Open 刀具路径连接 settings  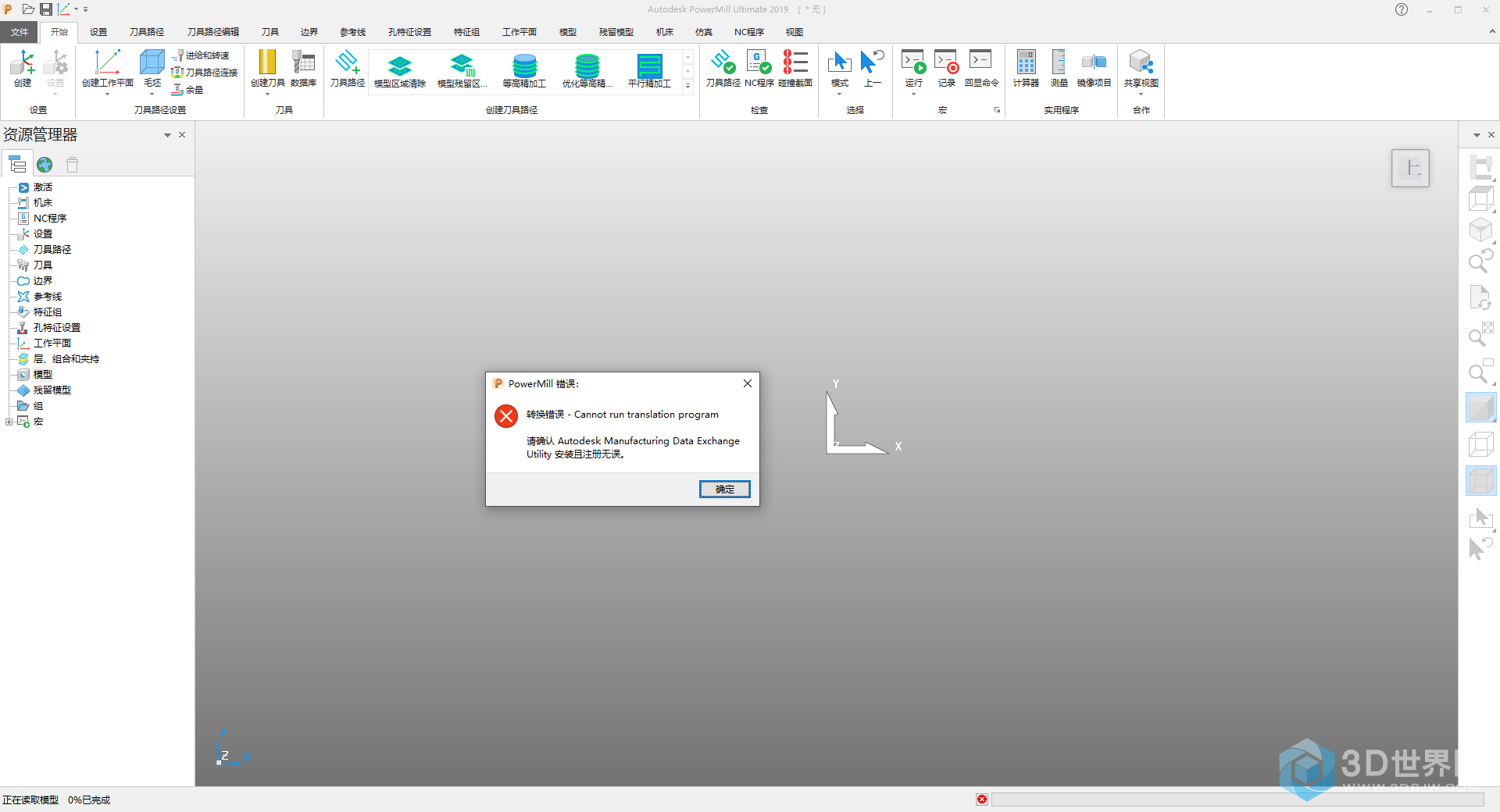[205, 73]
